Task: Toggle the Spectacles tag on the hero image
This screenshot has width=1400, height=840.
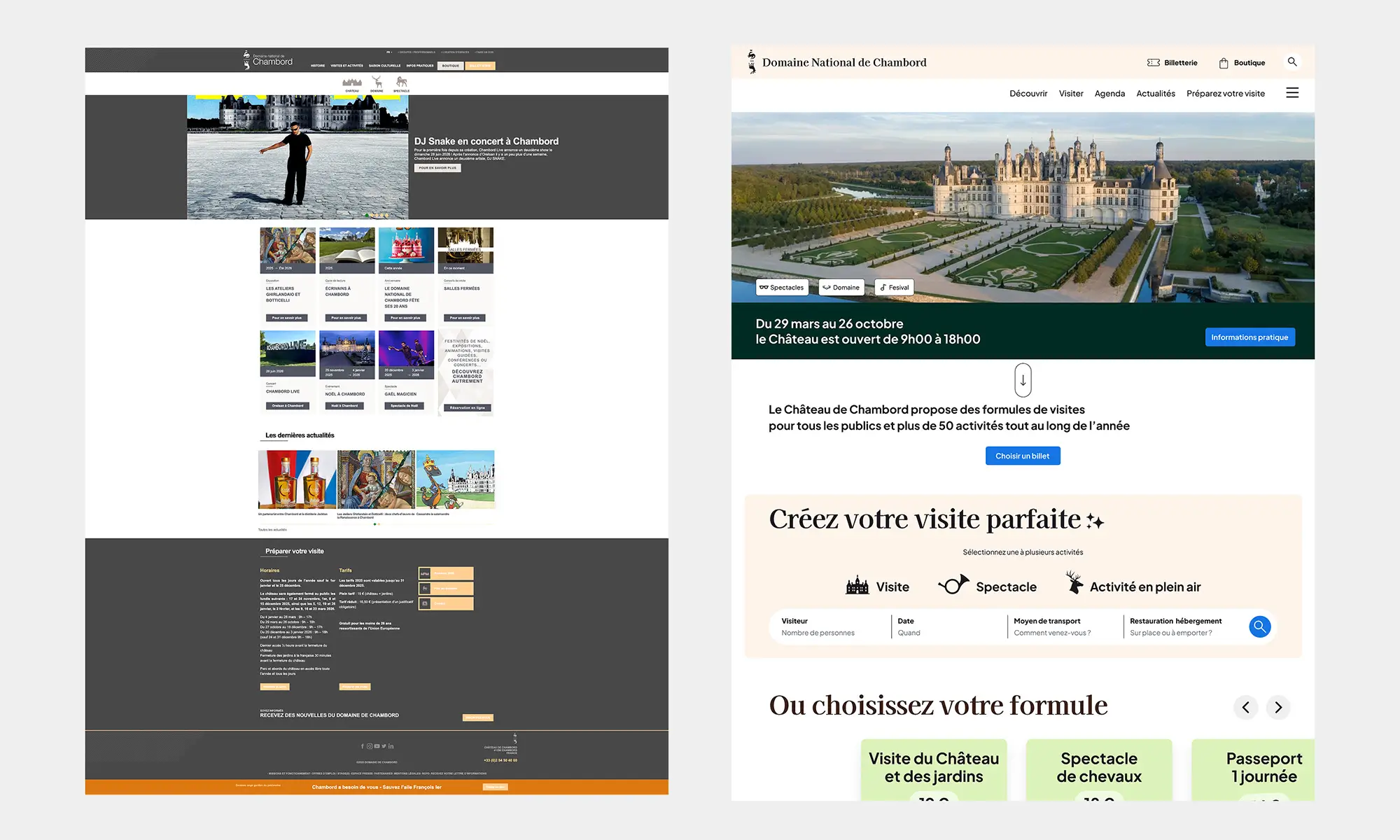Action: tap(782, 287)
